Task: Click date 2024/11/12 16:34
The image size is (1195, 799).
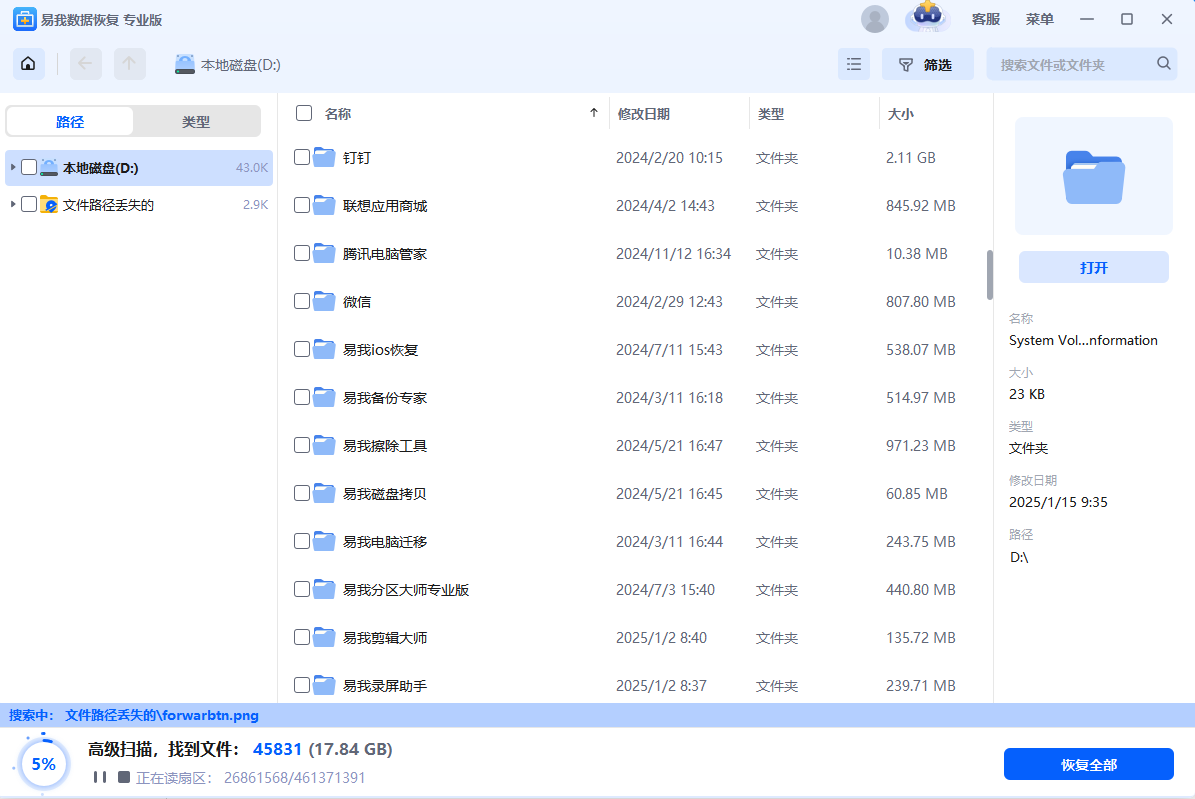Action: click(x=673, y=253)
